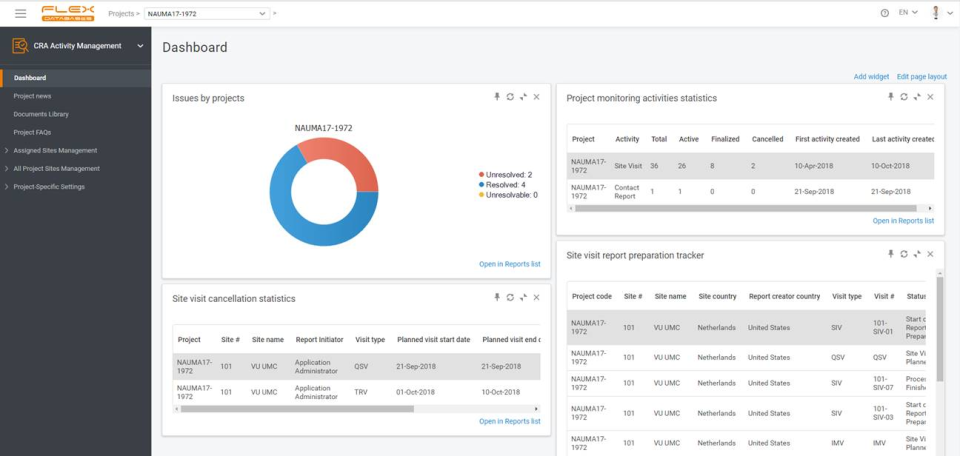Open the EN language dropdown
Screen dimensions: 960x456
pos(908,12)
